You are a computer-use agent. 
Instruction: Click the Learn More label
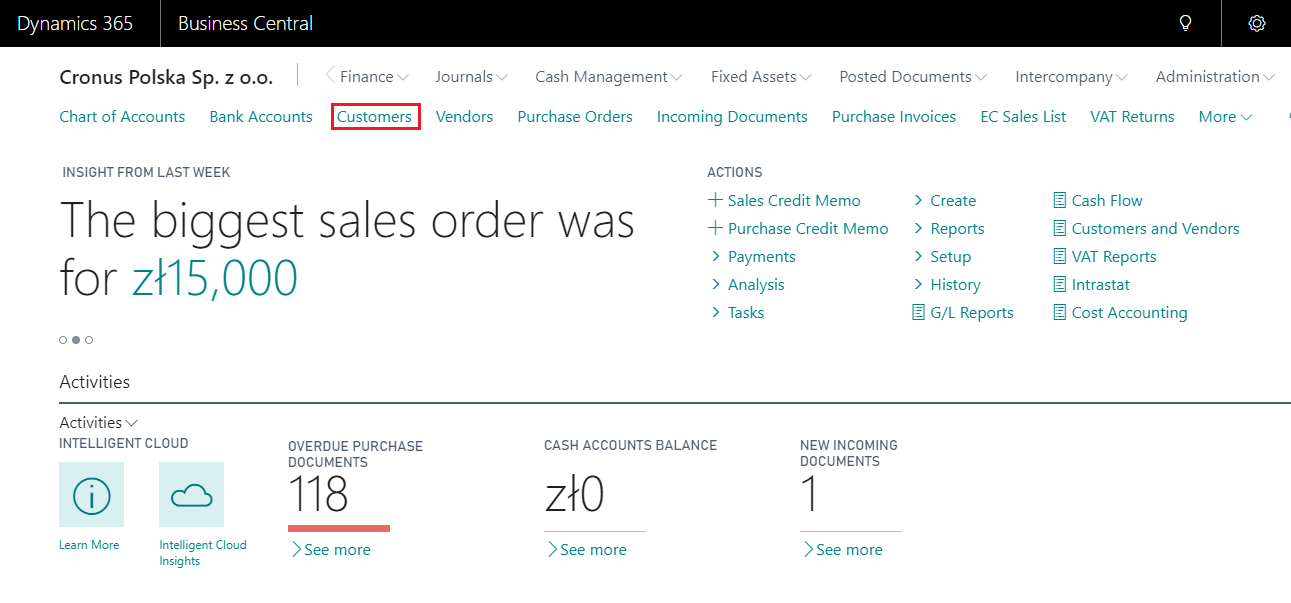(x=89, y=545)
